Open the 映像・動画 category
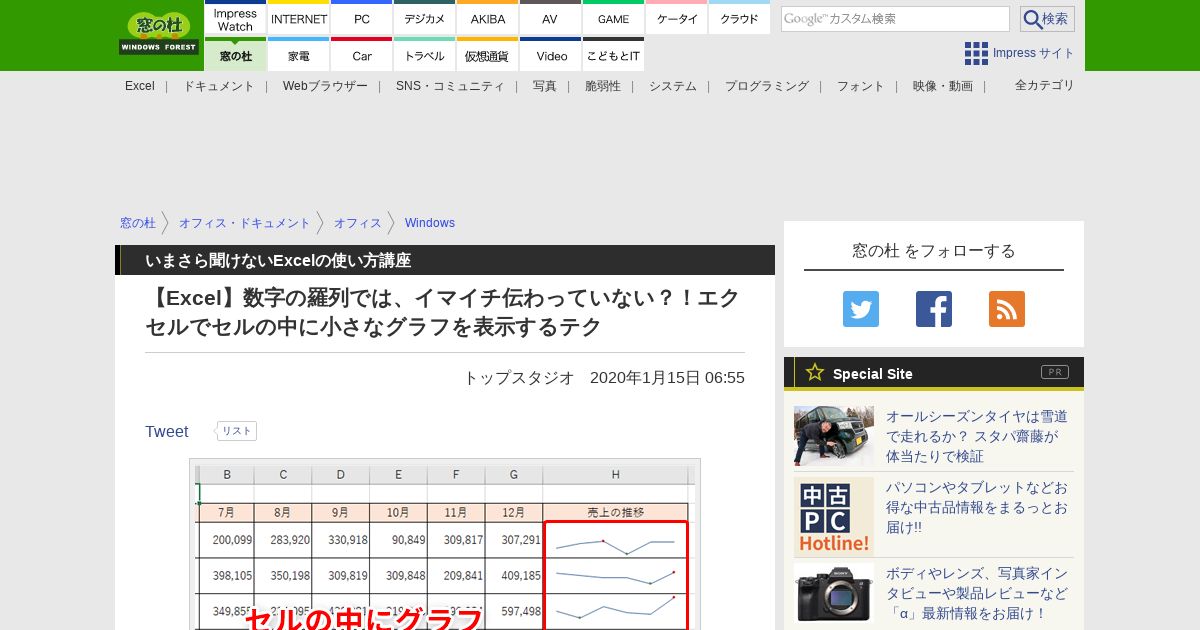1200x630 pixels. pos(943,86)
